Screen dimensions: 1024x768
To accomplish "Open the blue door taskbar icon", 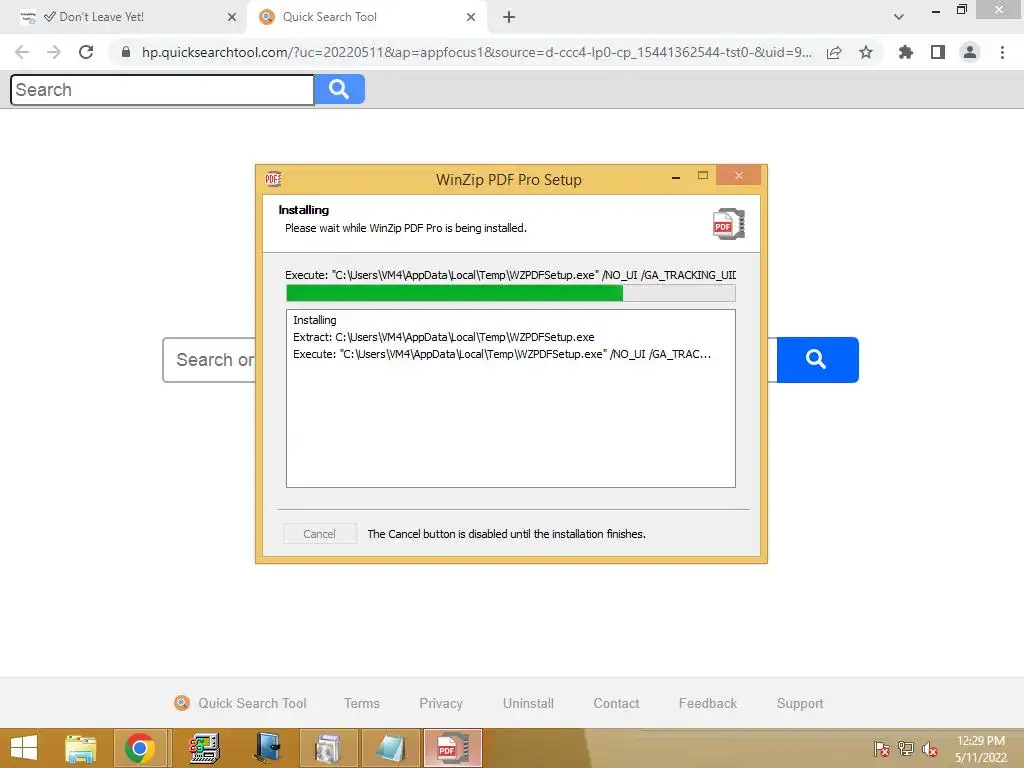I will point(267,748).
